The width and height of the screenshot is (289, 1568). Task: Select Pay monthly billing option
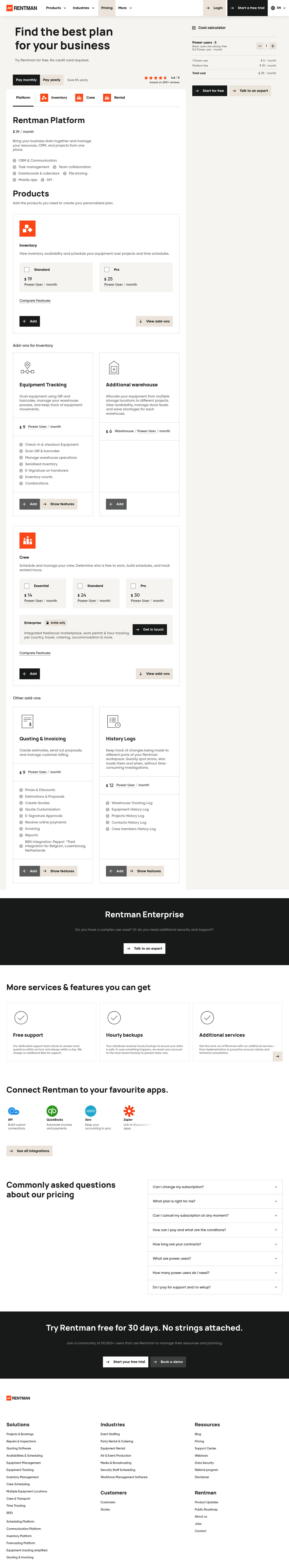(x=26, y=80)
